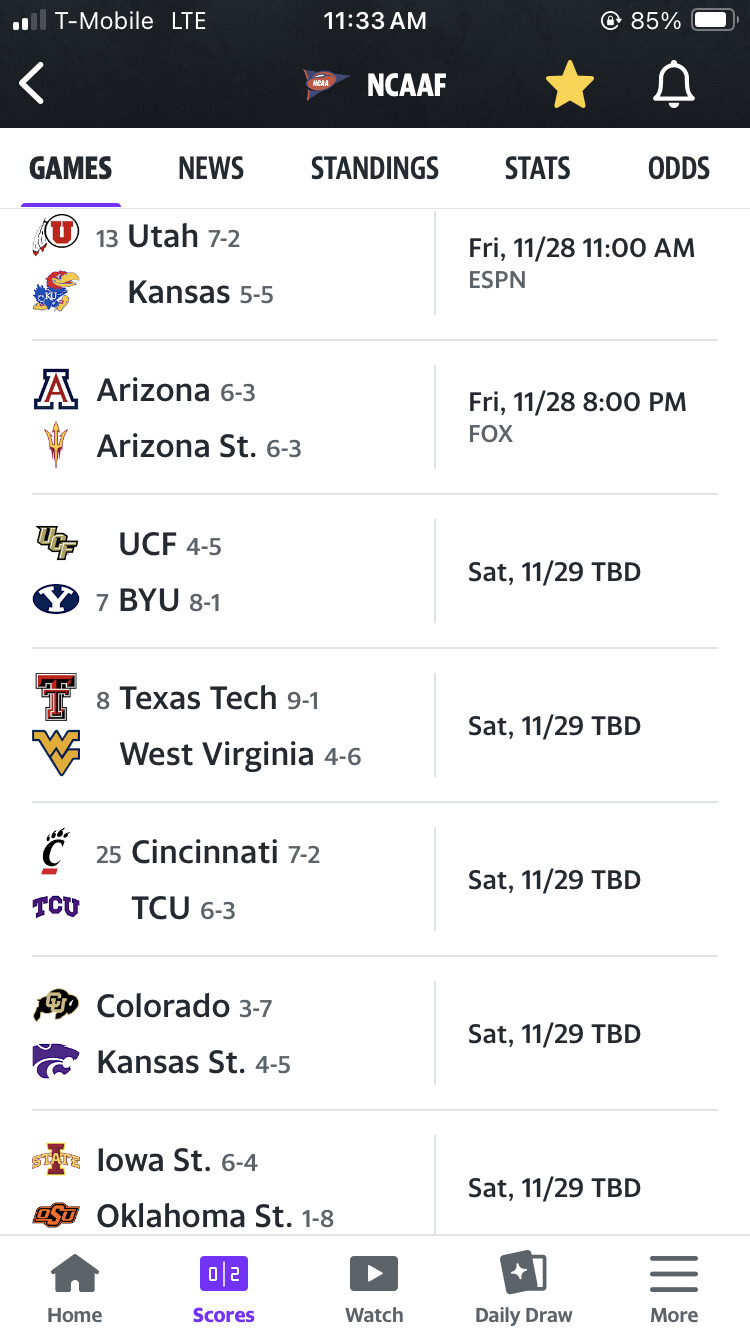Open the Standings tab
The image size is (750, 1334).
click(374, 168)
